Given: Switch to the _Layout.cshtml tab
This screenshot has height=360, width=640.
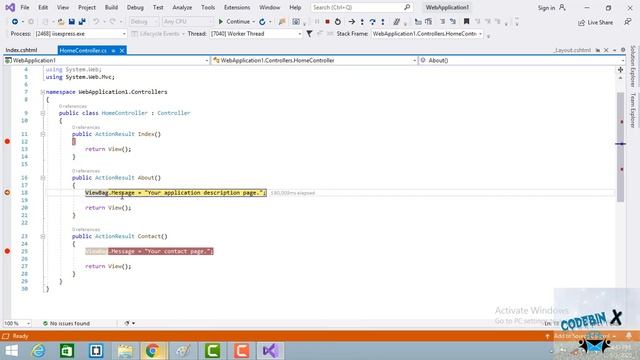Looking at the screenshot, I should (572, 50).
